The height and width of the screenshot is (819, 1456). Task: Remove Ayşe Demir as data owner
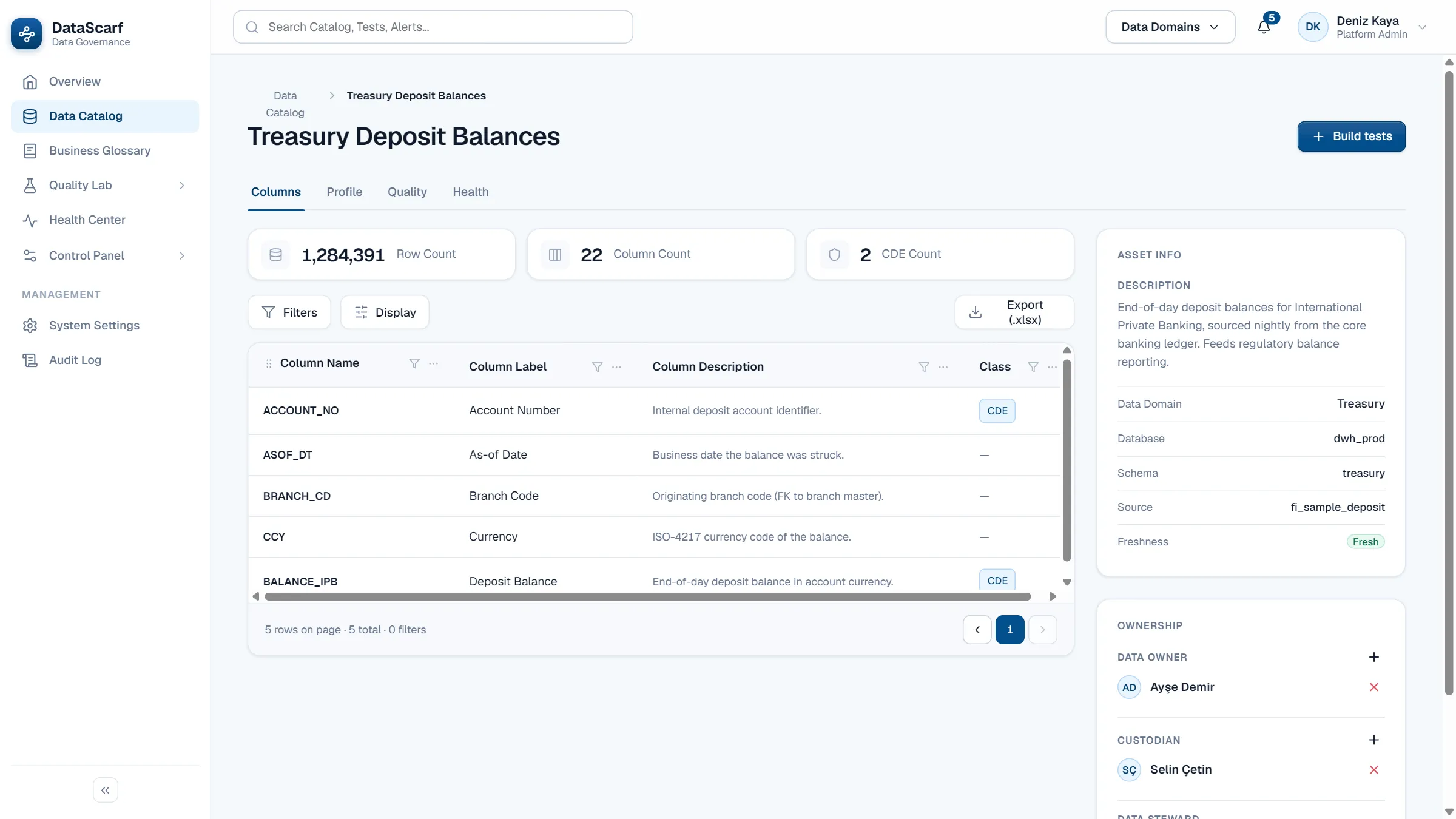coord(1374,687)
